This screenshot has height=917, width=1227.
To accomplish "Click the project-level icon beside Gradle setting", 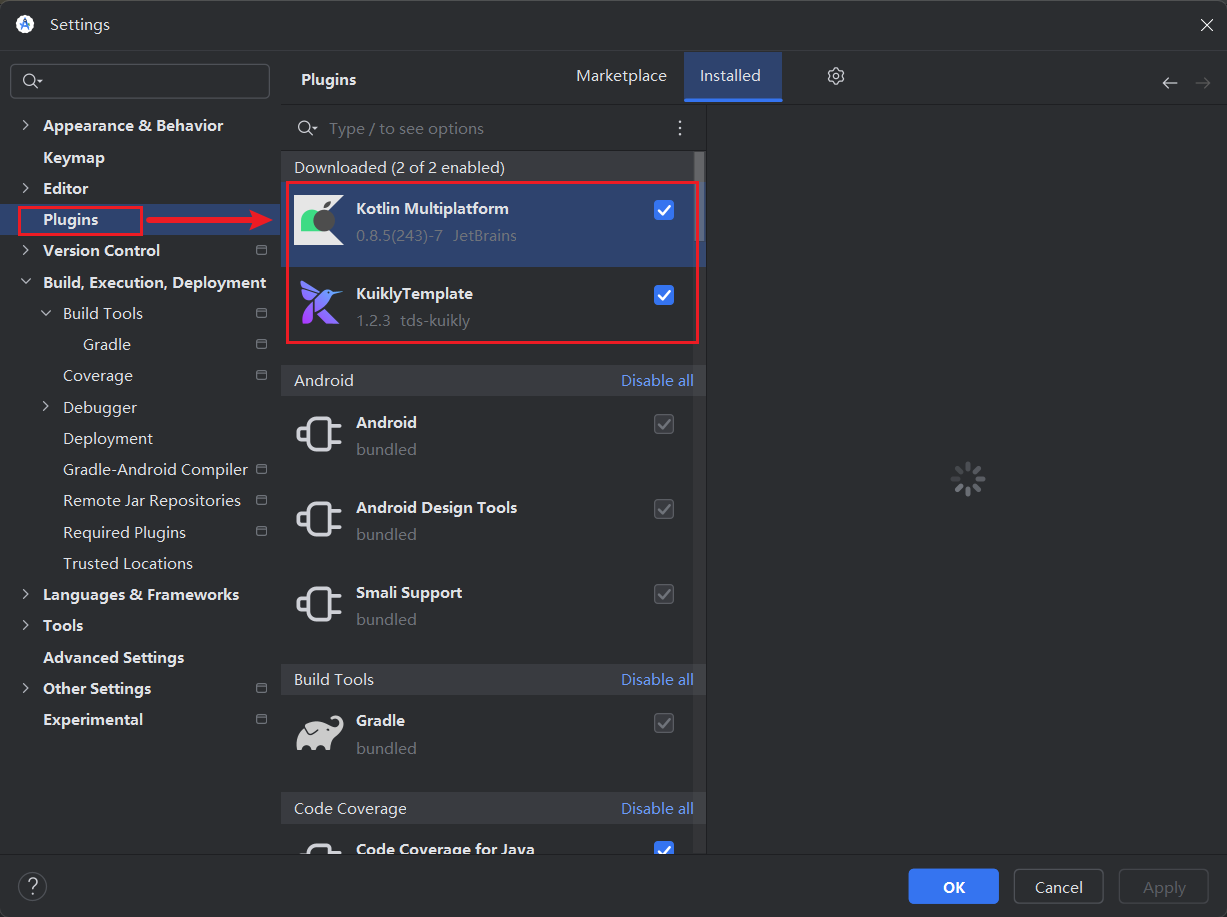I will click(261, 344).
